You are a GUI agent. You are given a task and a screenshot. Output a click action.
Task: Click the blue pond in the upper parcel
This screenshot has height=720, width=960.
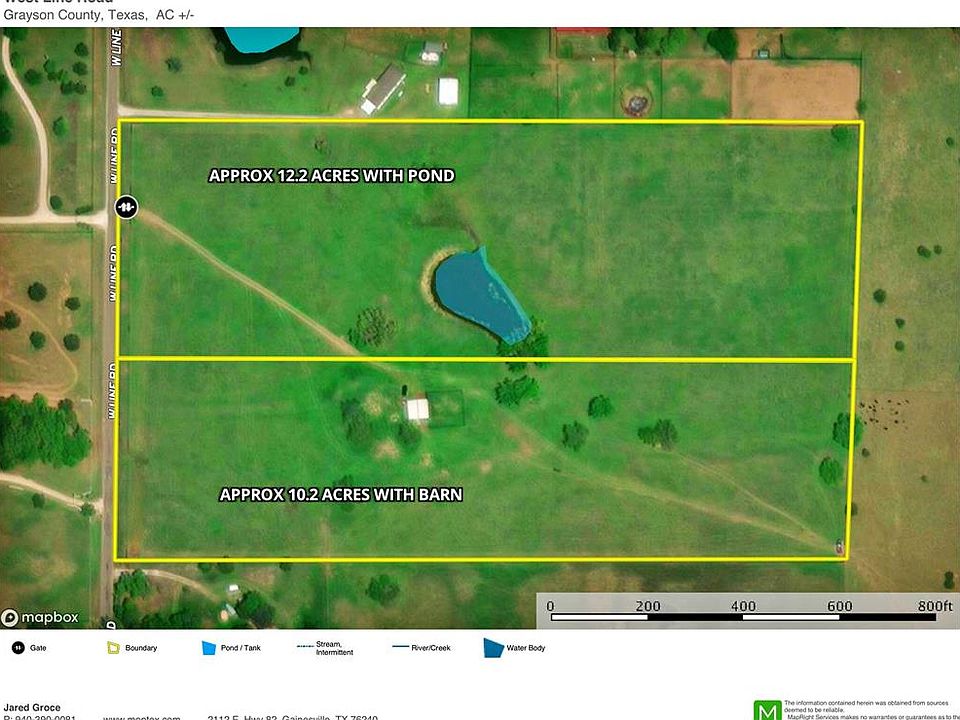coord(482,296)
